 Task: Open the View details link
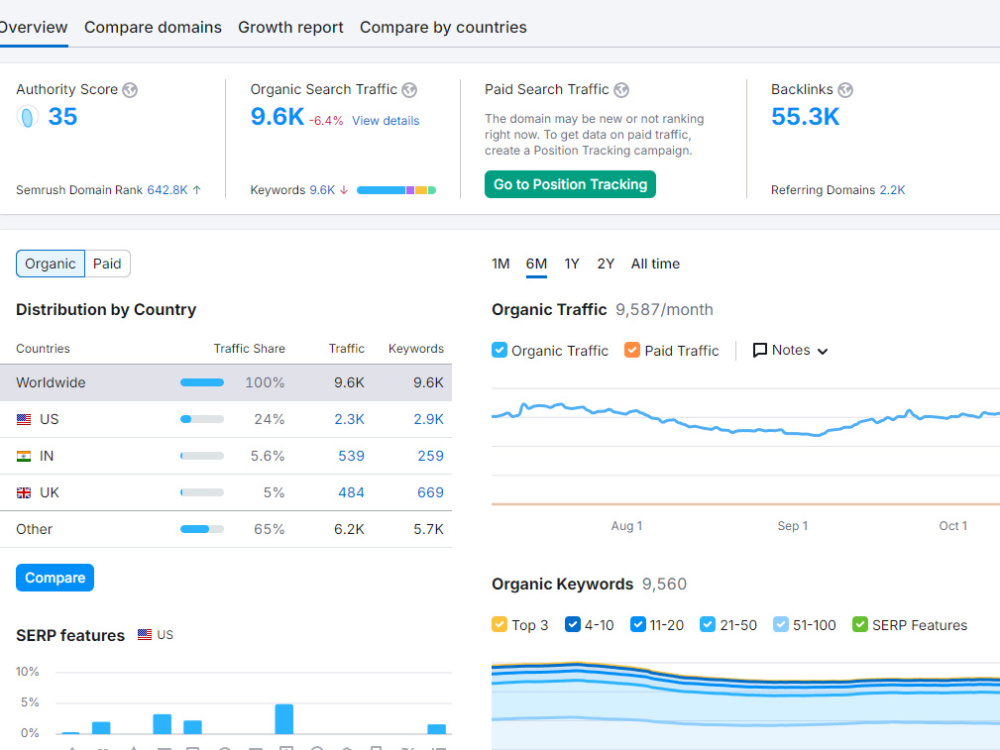click(x=386, y=121)
